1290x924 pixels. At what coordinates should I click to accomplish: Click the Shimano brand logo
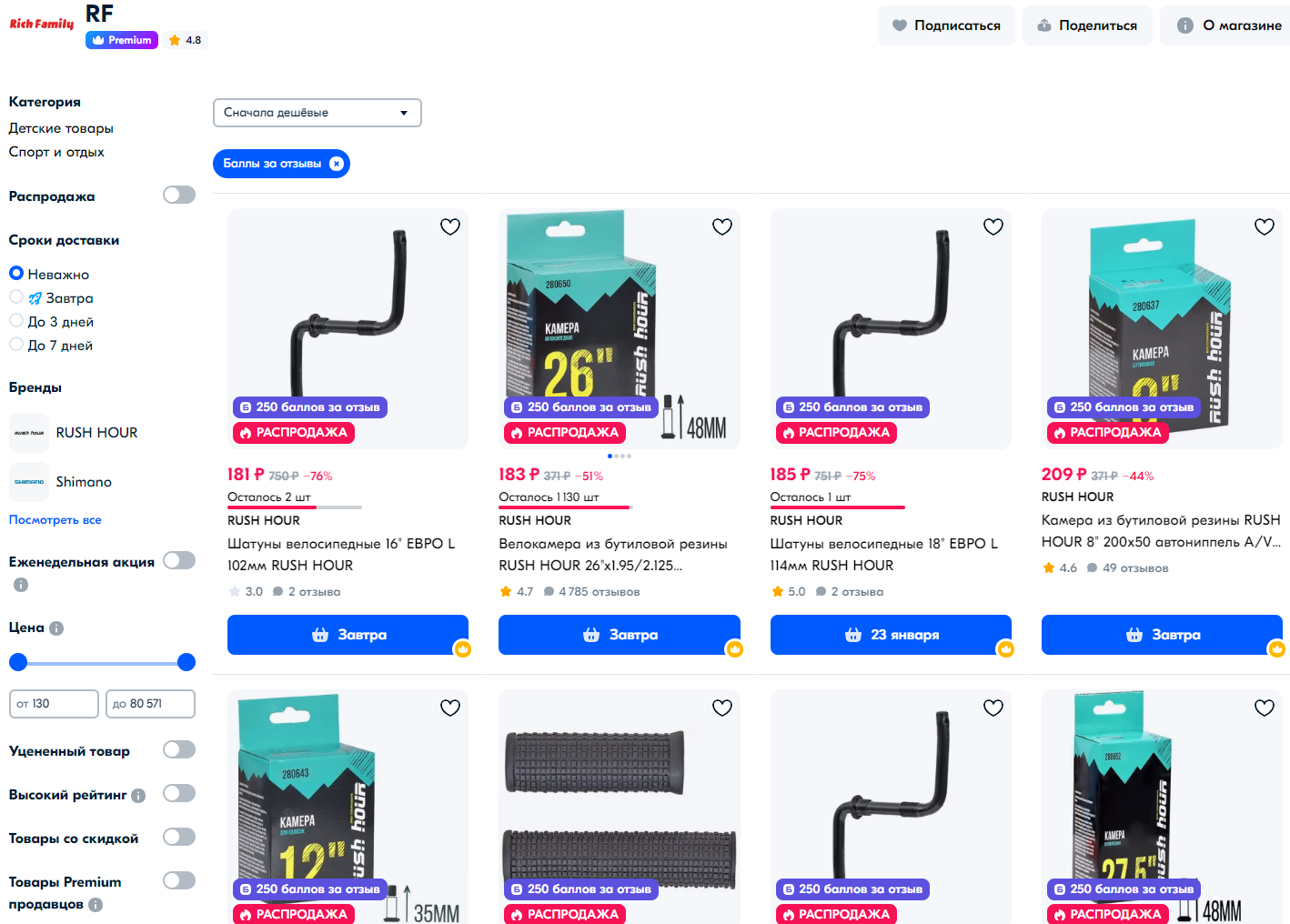[x=29, y=482]
